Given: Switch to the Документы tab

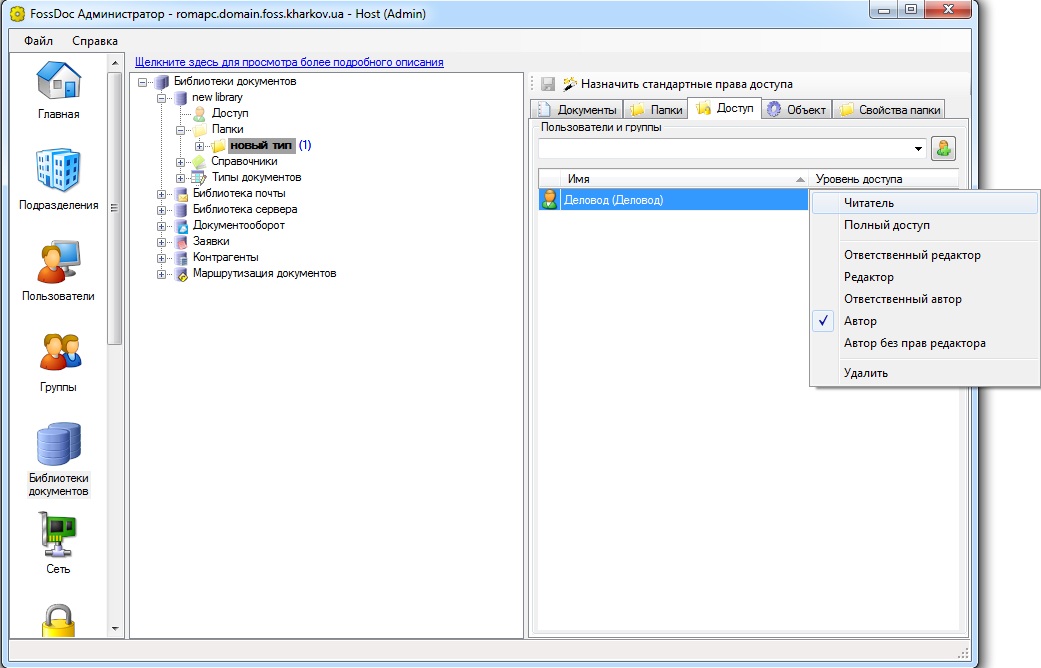Looking at the screenshot, I should click(579, 110).
